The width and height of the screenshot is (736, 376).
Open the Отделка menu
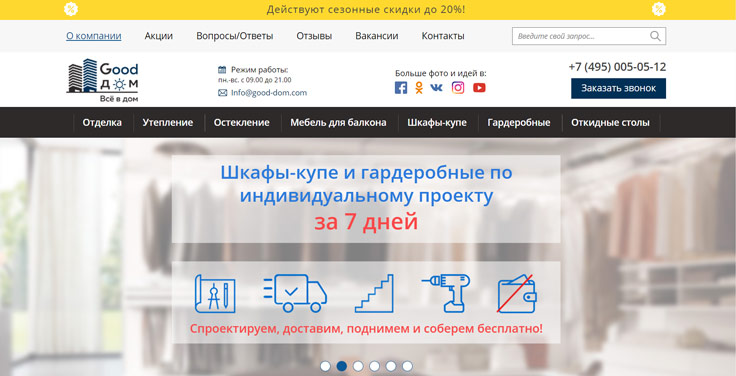(102, 123)
